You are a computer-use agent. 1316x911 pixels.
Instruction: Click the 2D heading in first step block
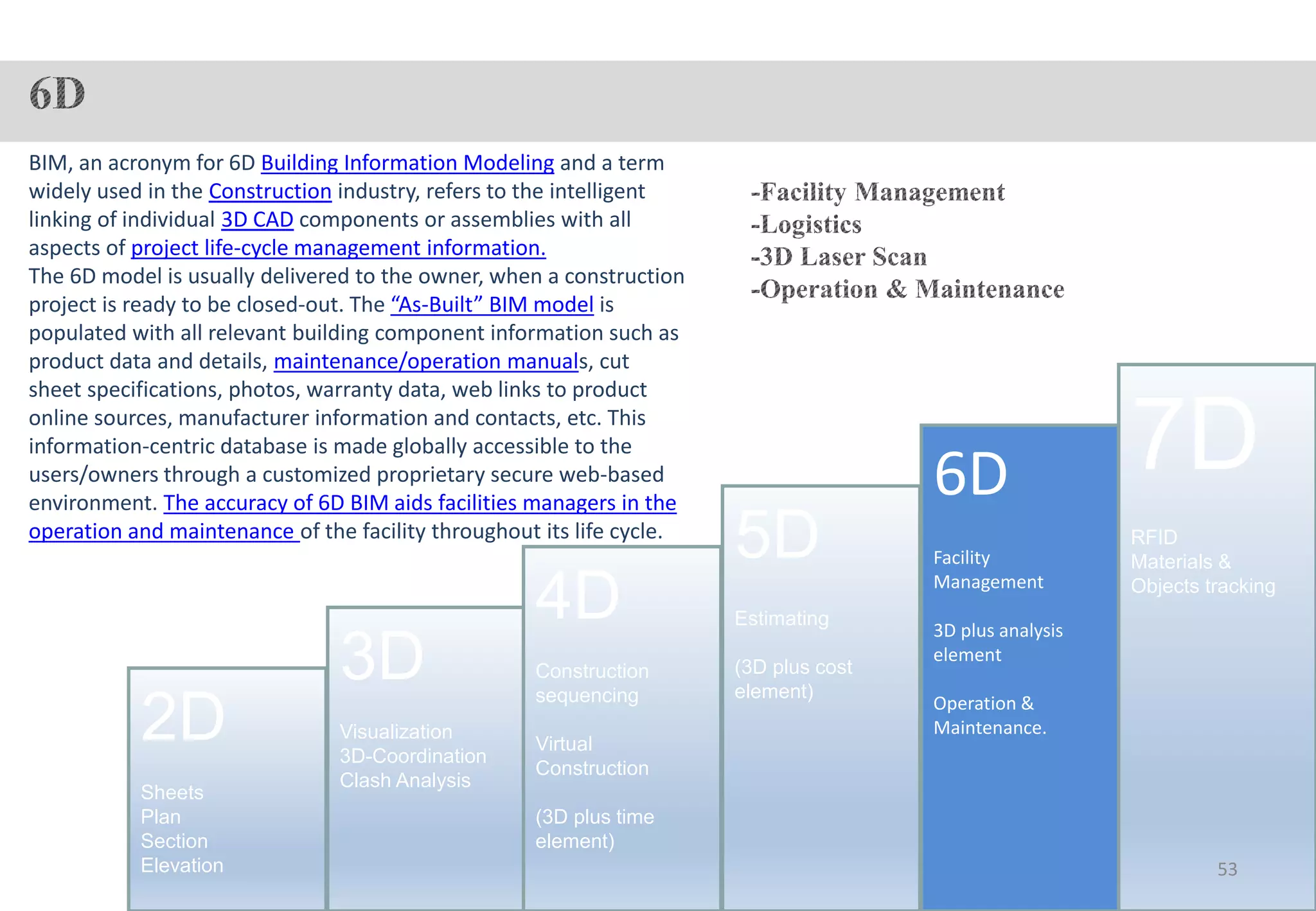coord(183,717)
